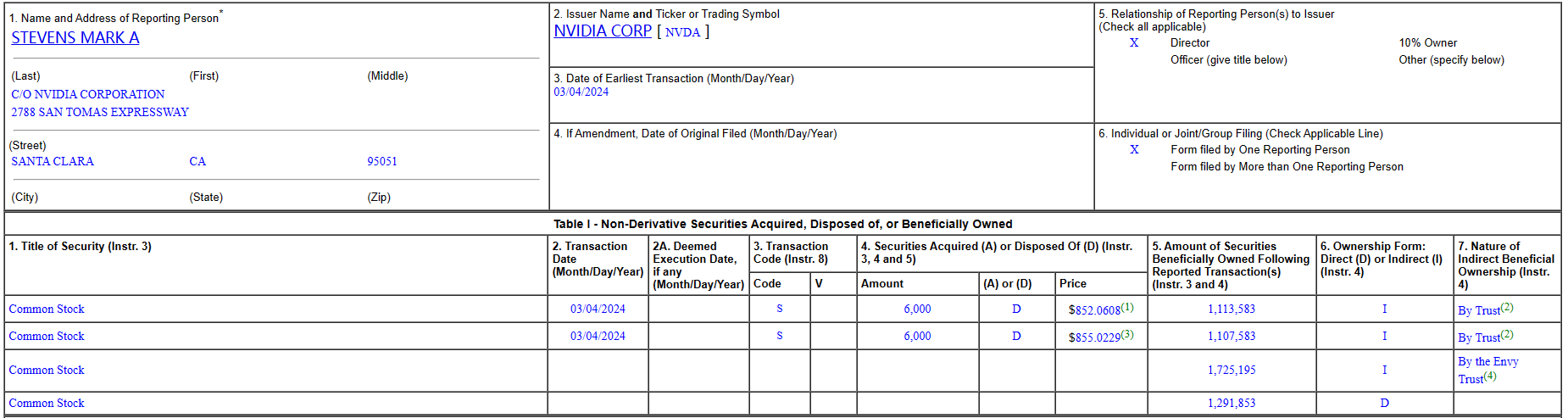Click the SANTA CLARA city field
The image size is (1568, 418).
pos(53,162)
